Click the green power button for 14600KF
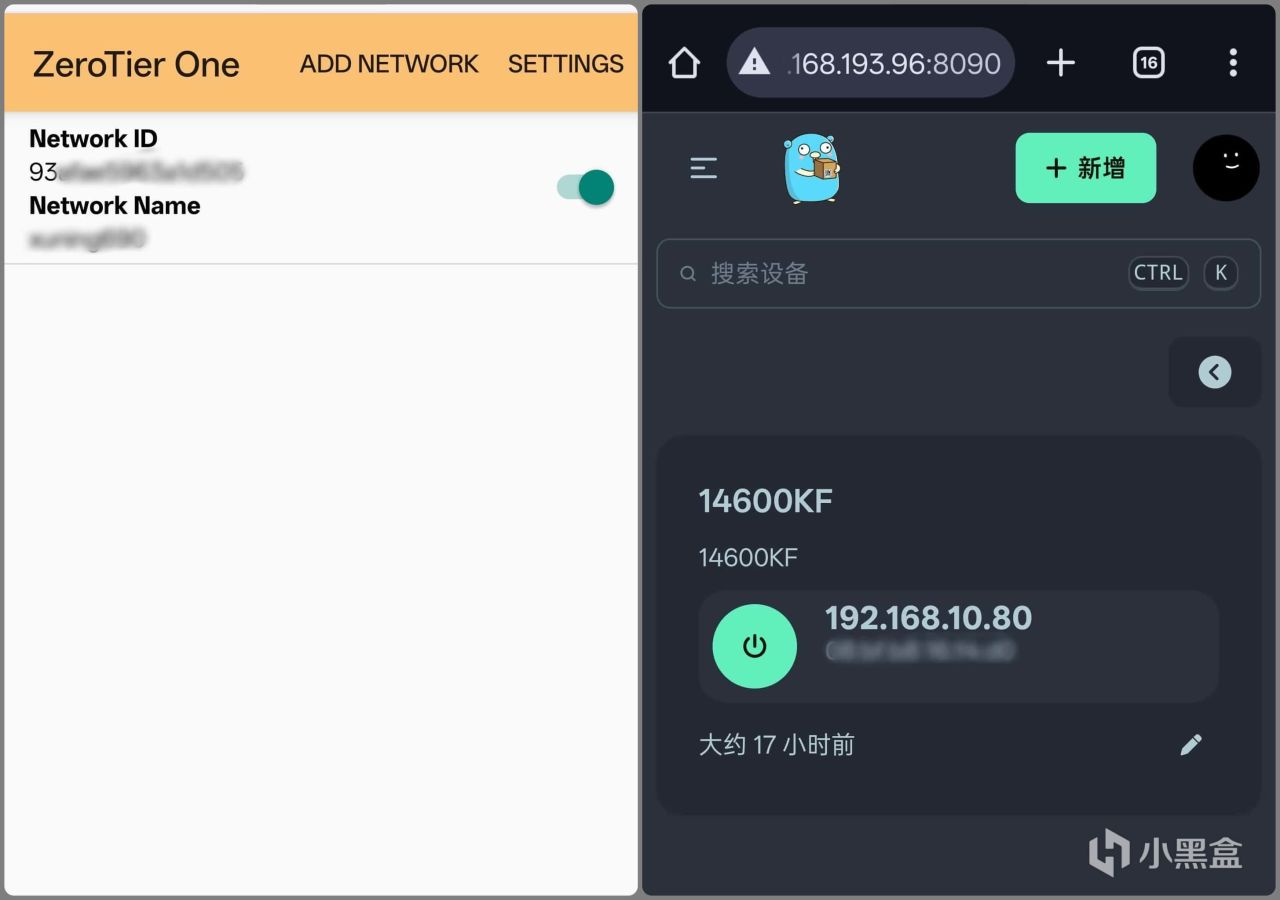Screen dimensions: 1280x900 755,646
